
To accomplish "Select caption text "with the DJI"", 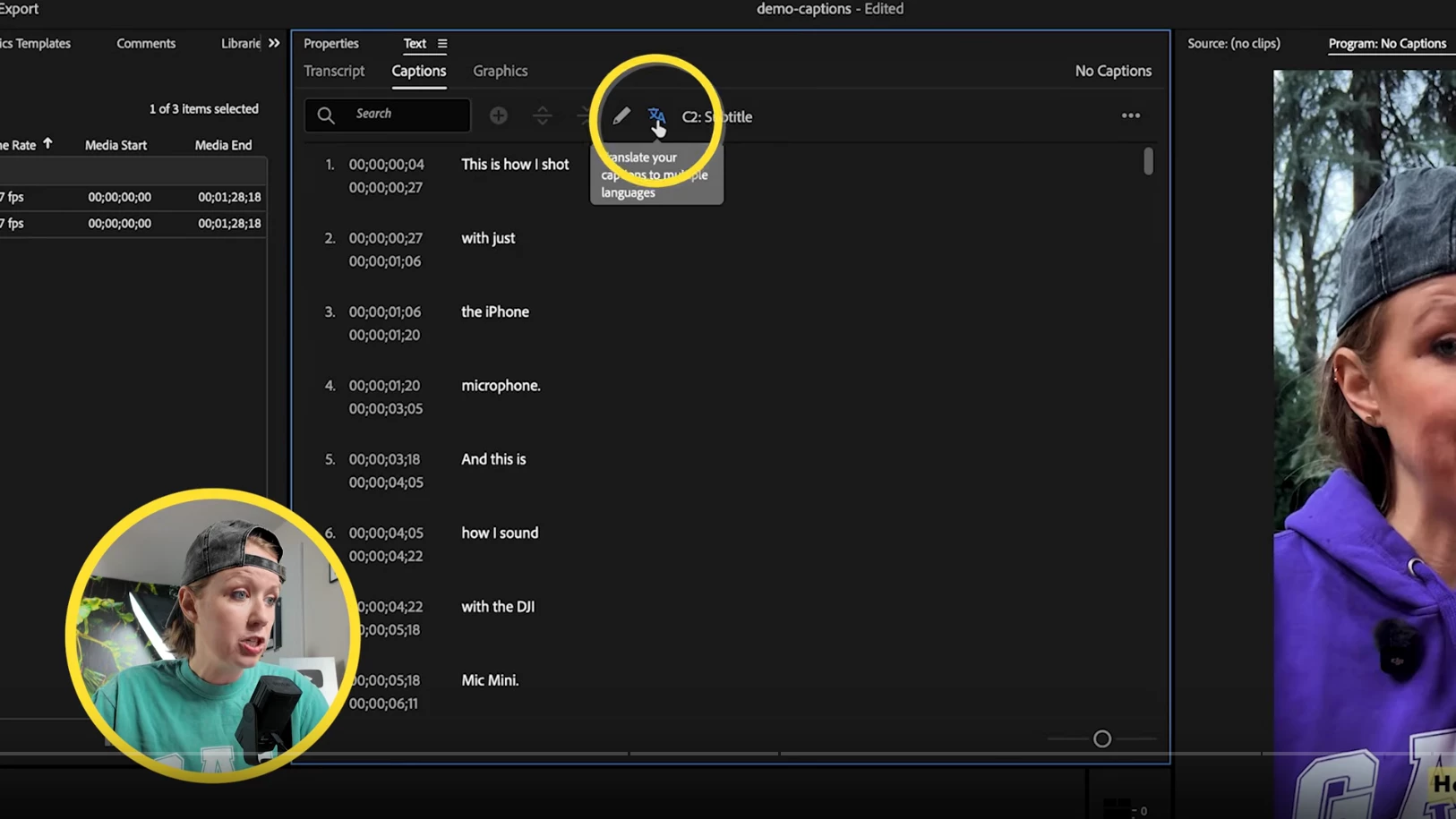I will 498,606.
